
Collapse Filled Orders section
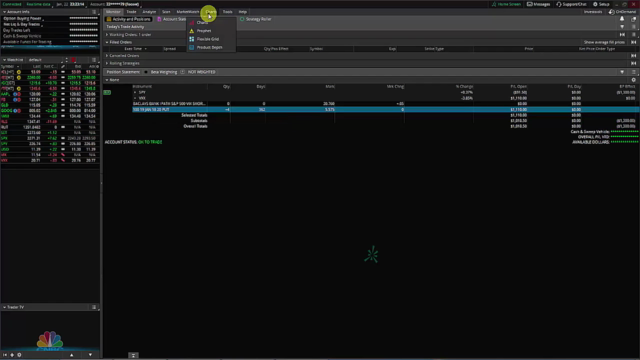[107, 42]
